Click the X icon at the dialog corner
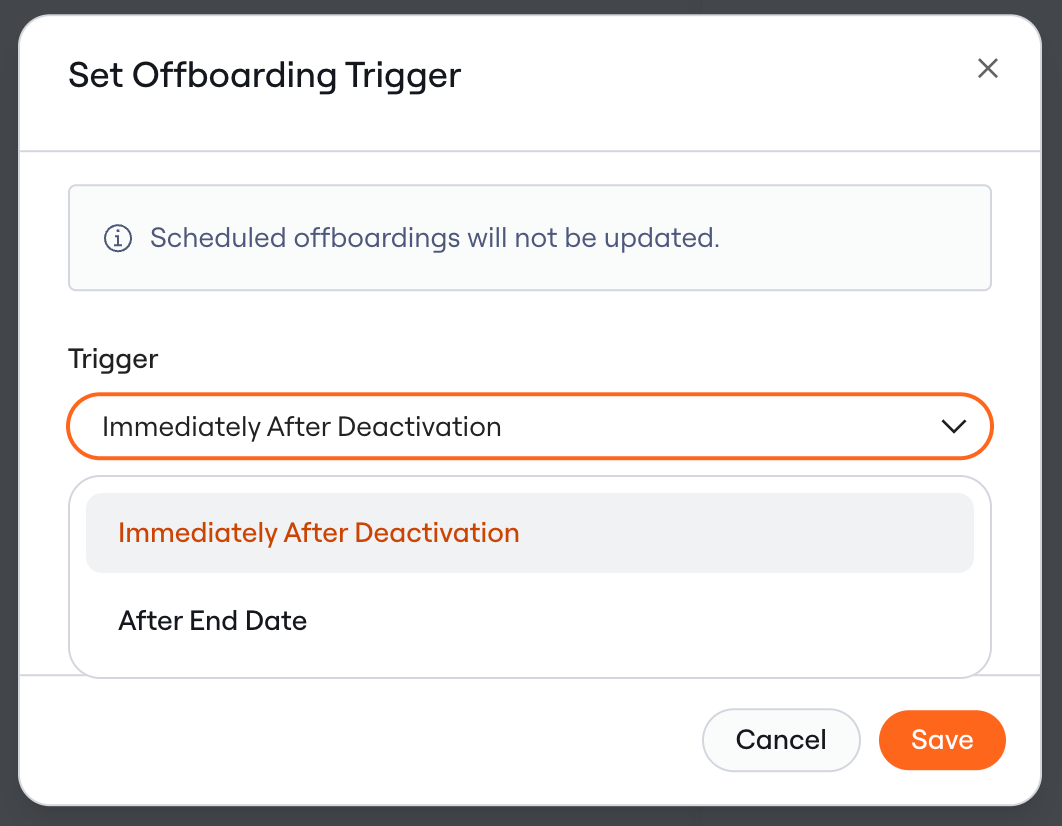Image resolution: width=1062 pixels, height=826 pixels. pos(987,68)
